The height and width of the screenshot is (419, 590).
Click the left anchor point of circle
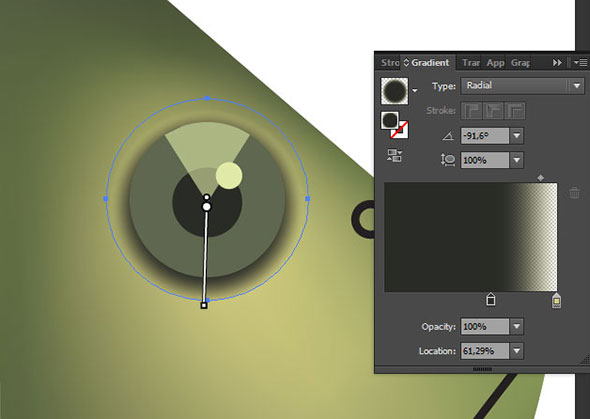[106, 198]
